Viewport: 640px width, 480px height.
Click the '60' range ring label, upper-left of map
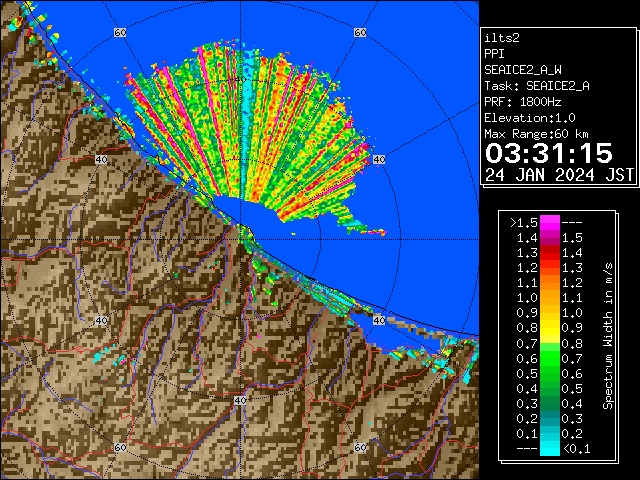(120, 33)
